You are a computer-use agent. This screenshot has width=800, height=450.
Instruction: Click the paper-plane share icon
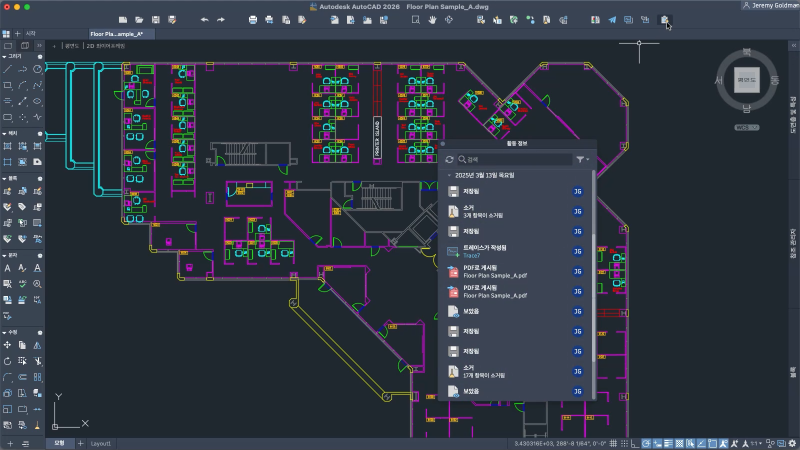click(x=612, y=20)
